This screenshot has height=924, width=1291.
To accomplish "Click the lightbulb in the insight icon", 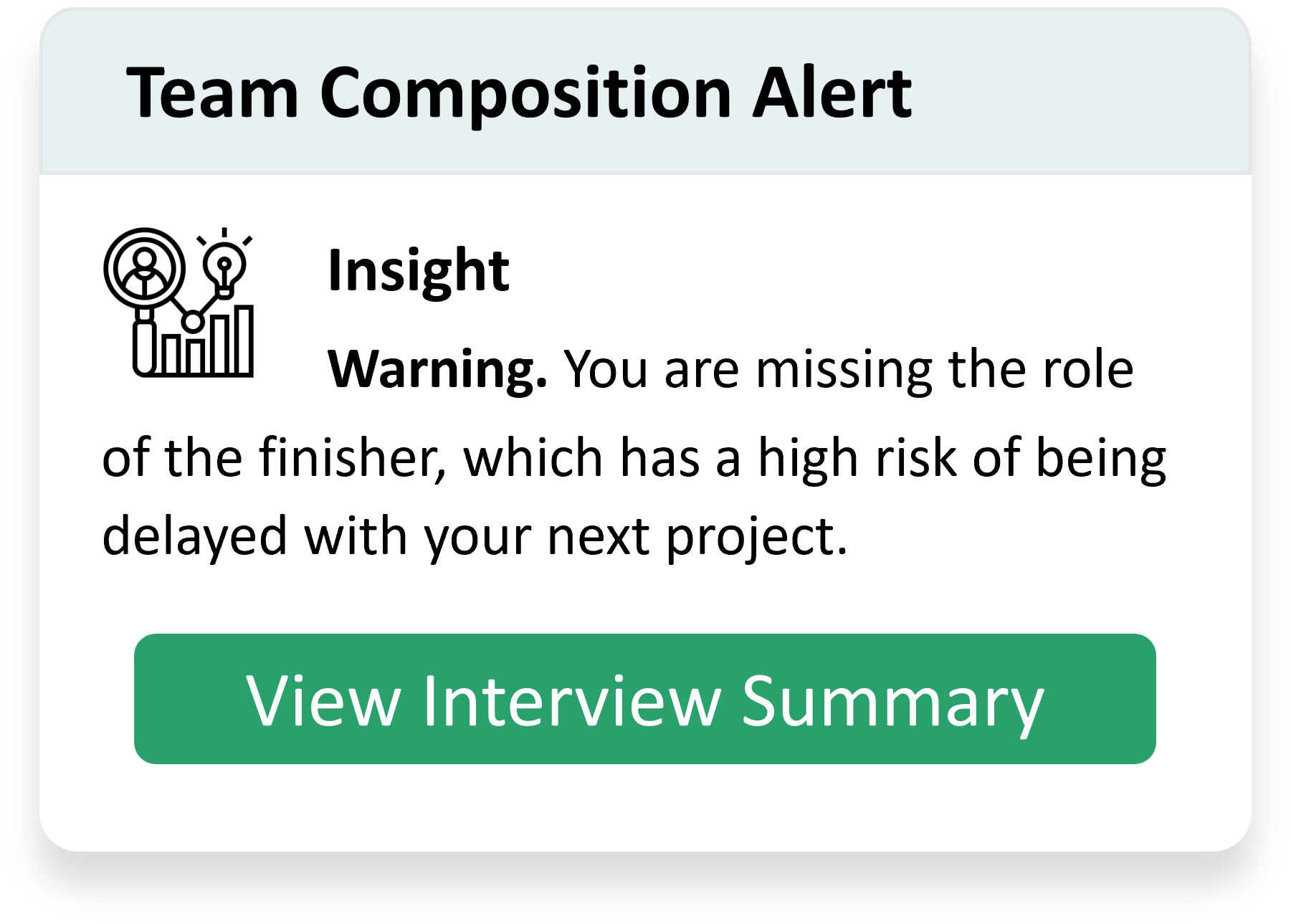I will (224, 268).
